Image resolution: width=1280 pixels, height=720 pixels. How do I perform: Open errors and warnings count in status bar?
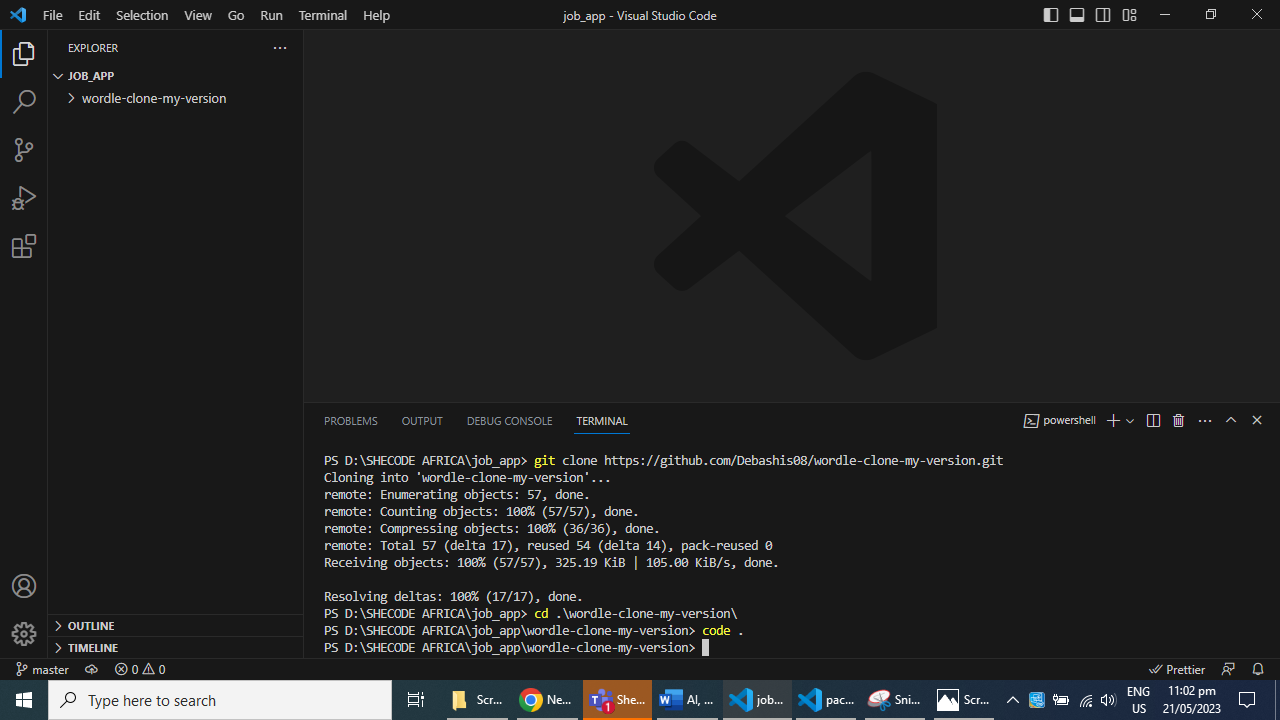point(140,670)
